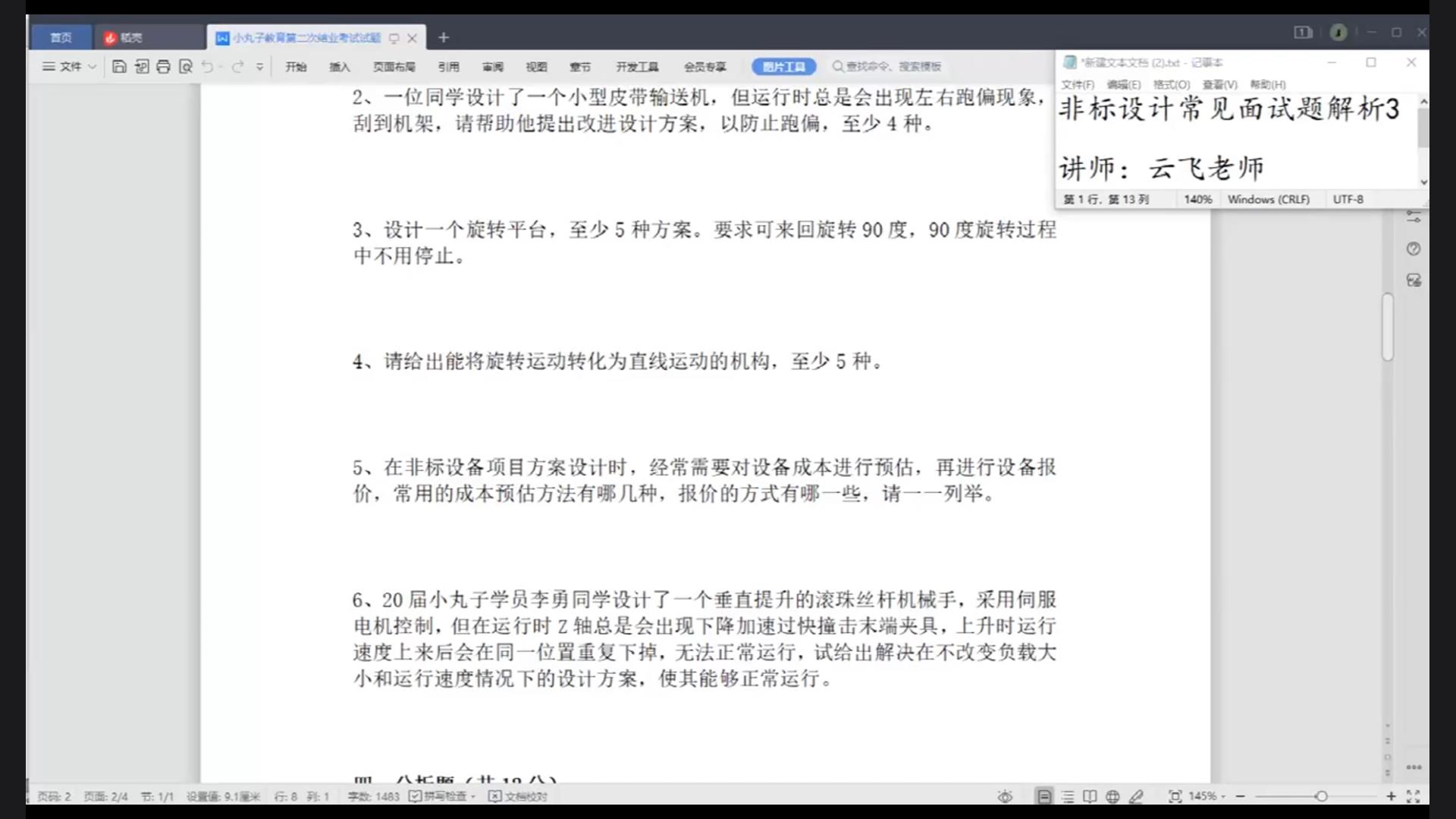The width and height of the screenshot is (1456, 819).
Task: Open the 引用 ribbon tab
Action: click(448, 67)
